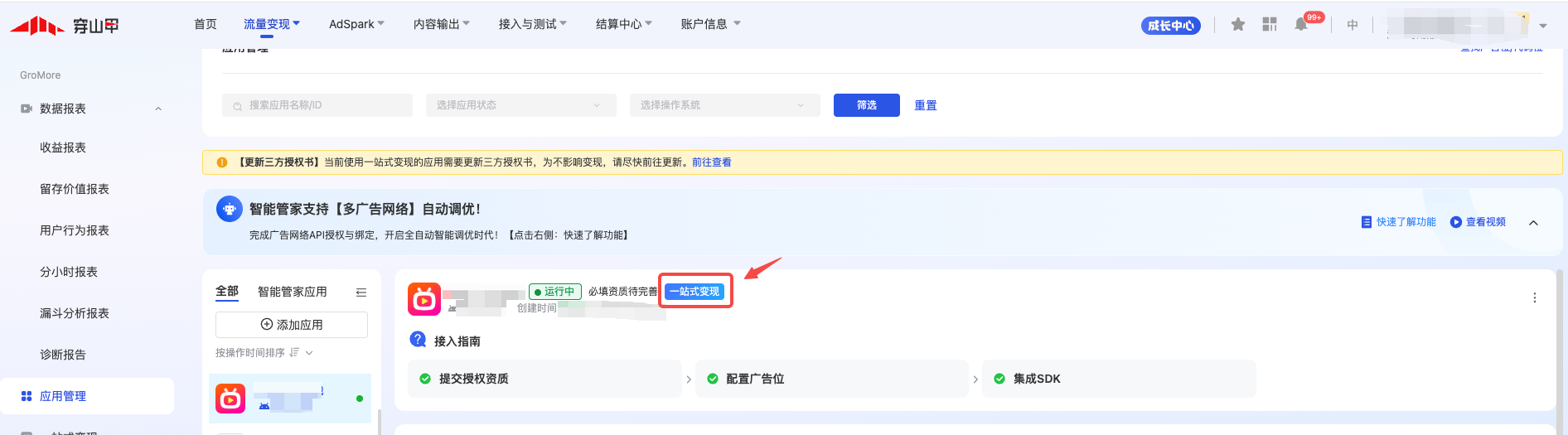Open the grid apps icon in header
1568x435 pixels.
(1269, 25)
